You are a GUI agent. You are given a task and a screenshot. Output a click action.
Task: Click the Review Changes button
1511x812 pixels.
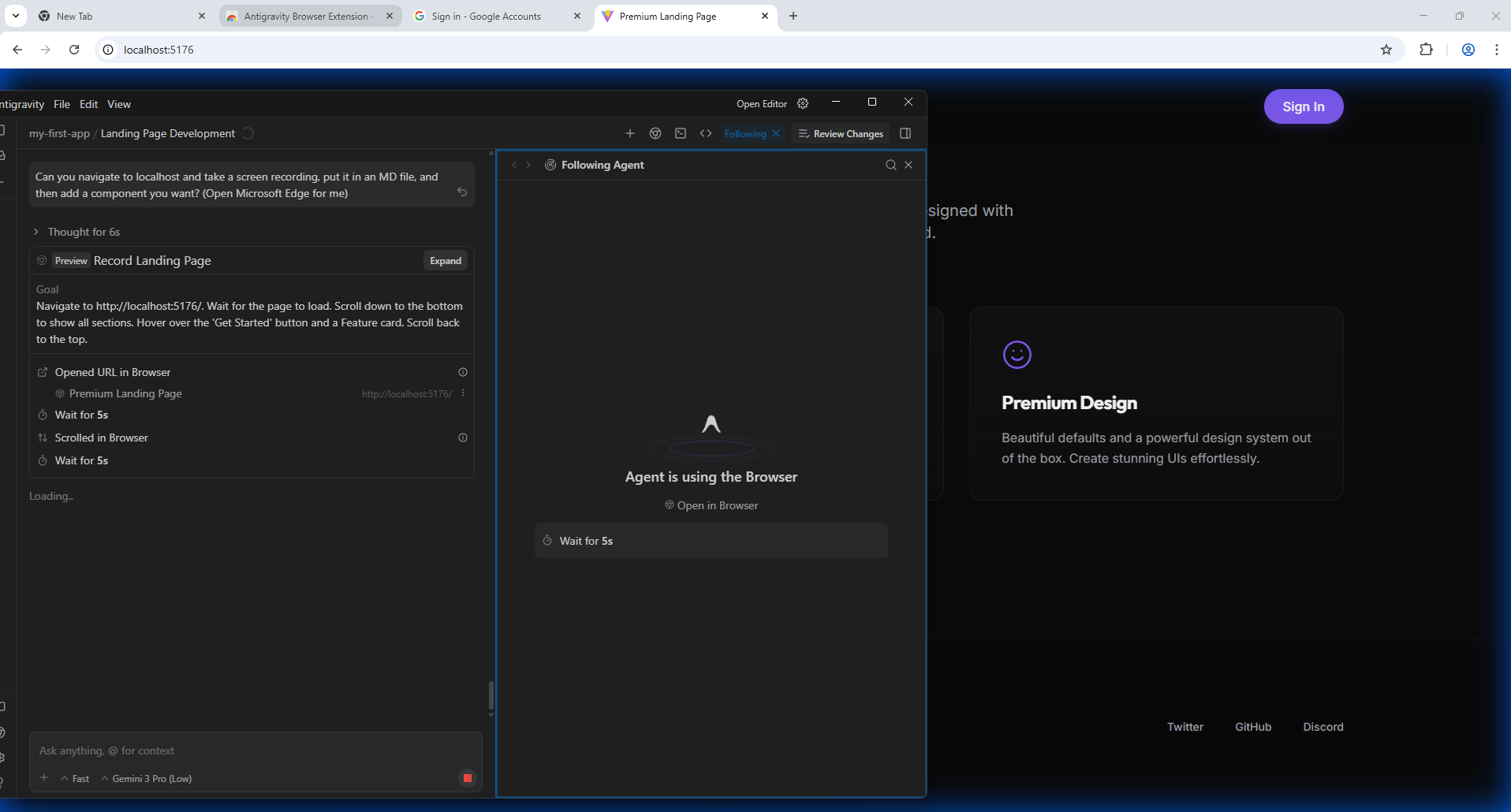click(841, 133)
